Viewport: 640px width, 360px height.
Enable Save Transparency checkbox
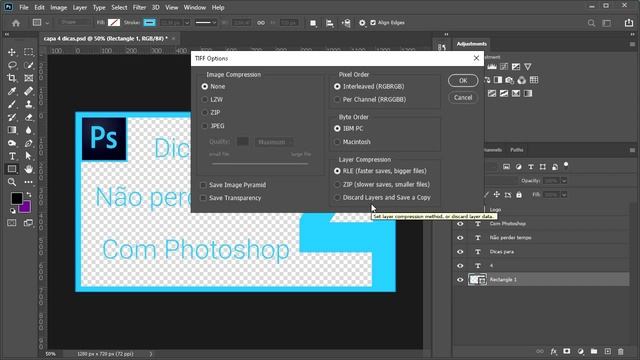pyautogui.click(x=203, y=198)
